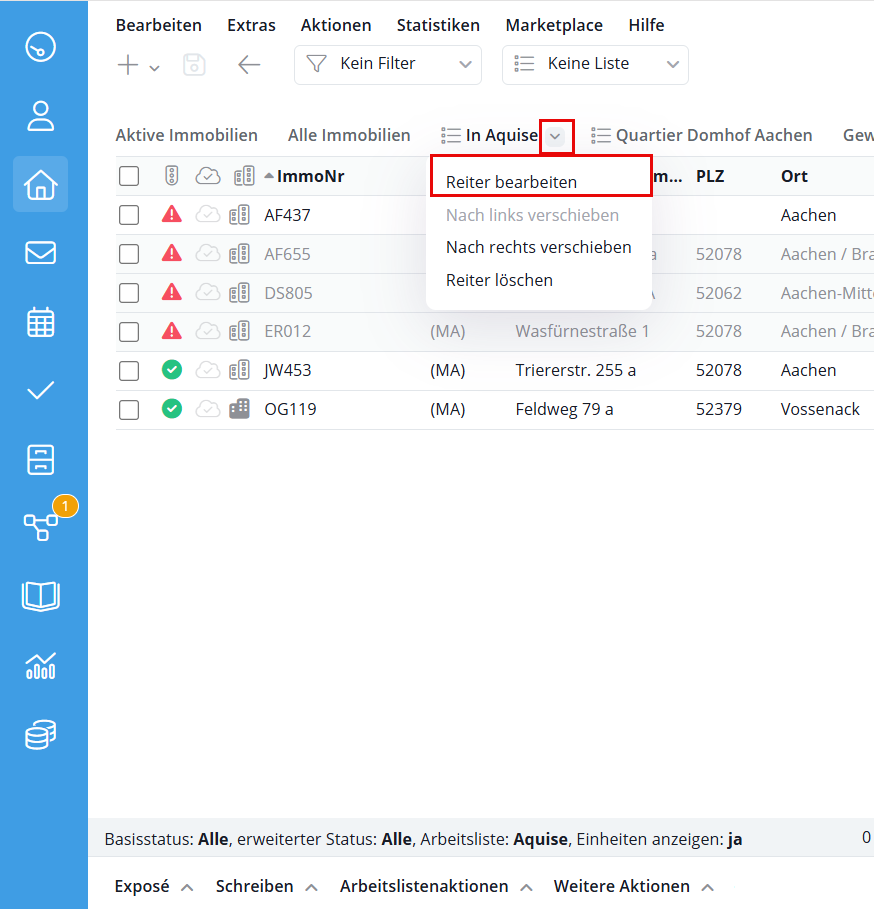Viewport: 874px width, 909px height.
Task: Switch to Alle Immobilien tab
Action: pos(349,136)
